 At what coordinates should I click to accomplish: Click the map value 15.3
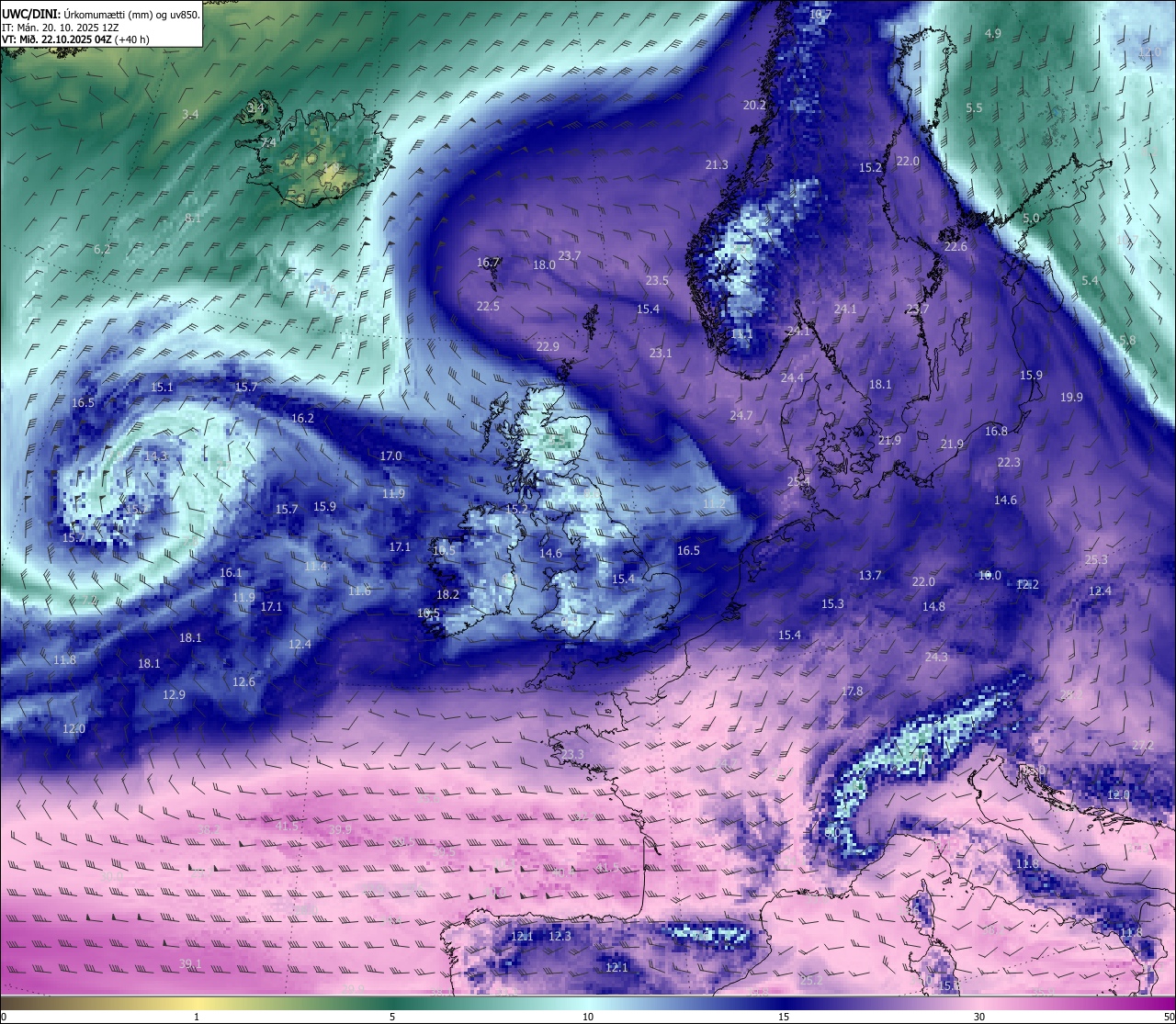tap(832, 603)
